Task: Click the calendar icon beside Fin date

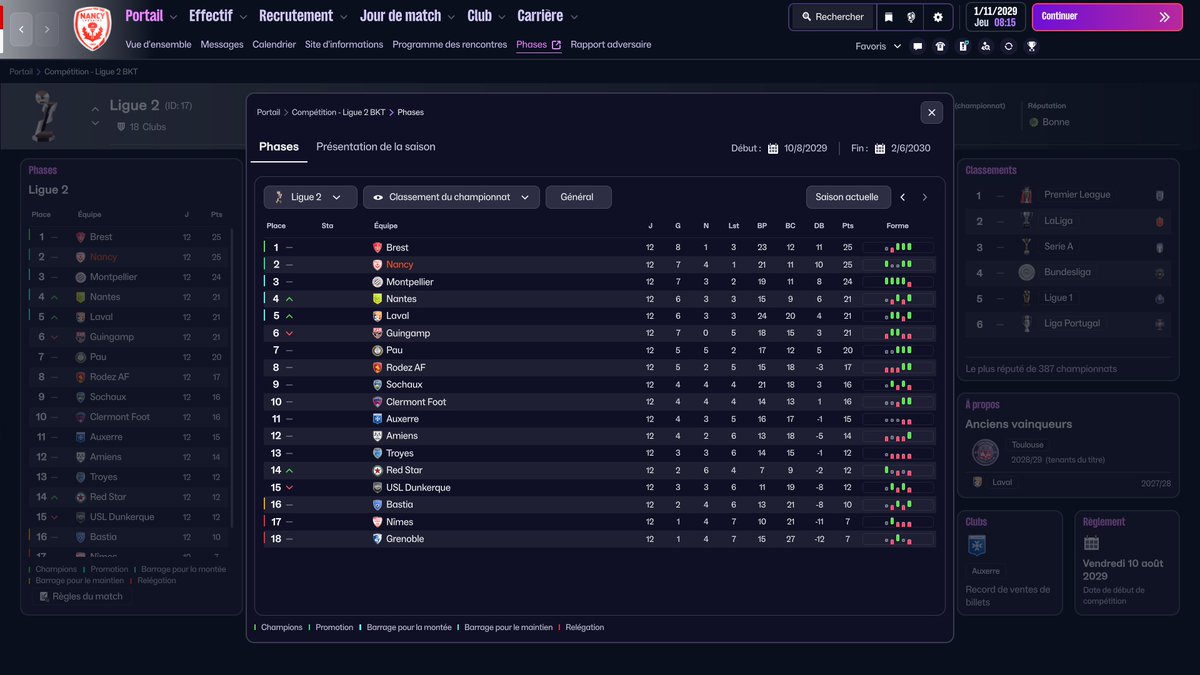Action: click(880, 148)
